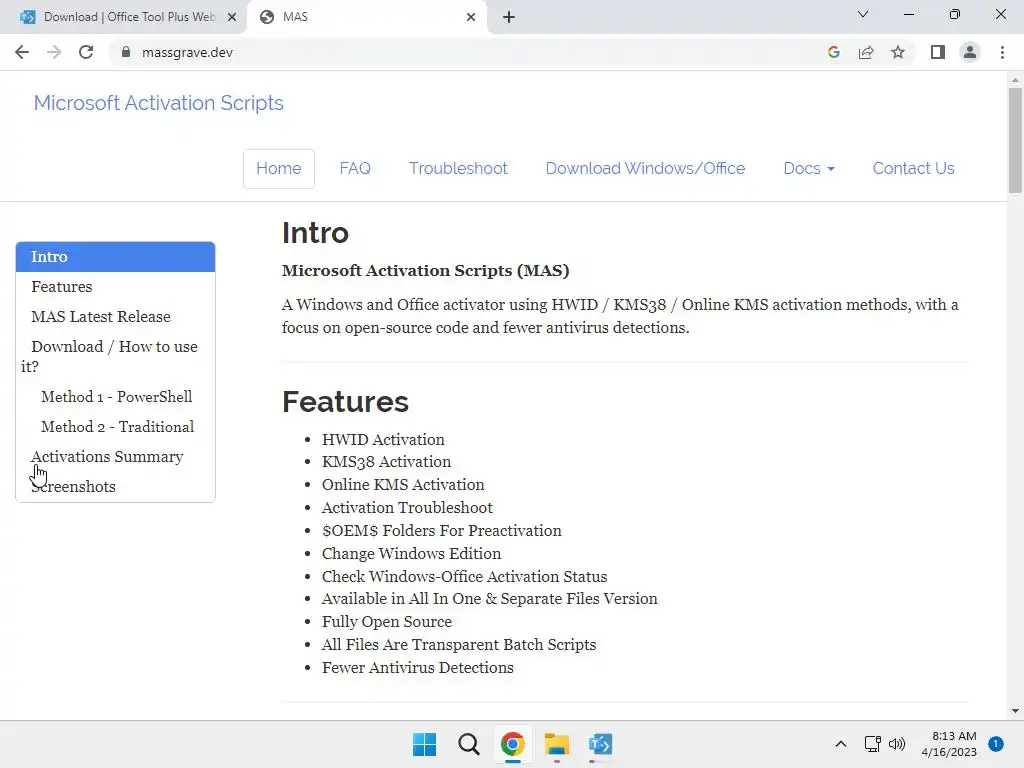This screenshot has width=1024, height=768.
Task: Open a new browser tab
Action: [x=509, y=17]
